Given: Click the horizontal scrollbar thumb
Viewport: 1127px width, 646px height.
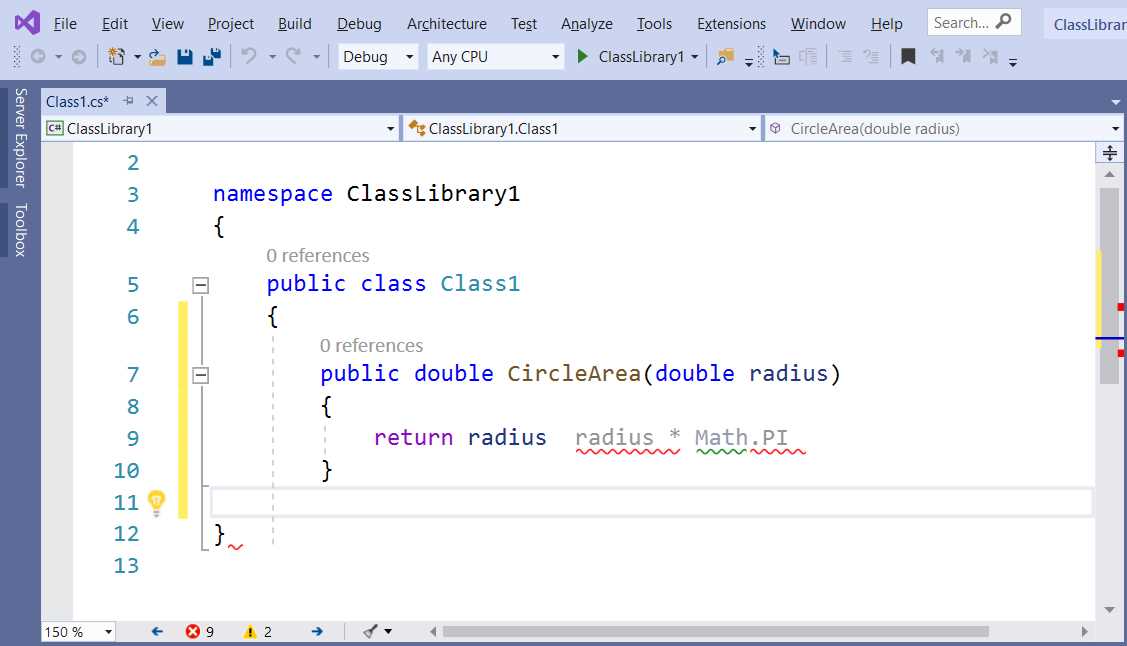Looking at the screenshot, I should tap(715, 632).
